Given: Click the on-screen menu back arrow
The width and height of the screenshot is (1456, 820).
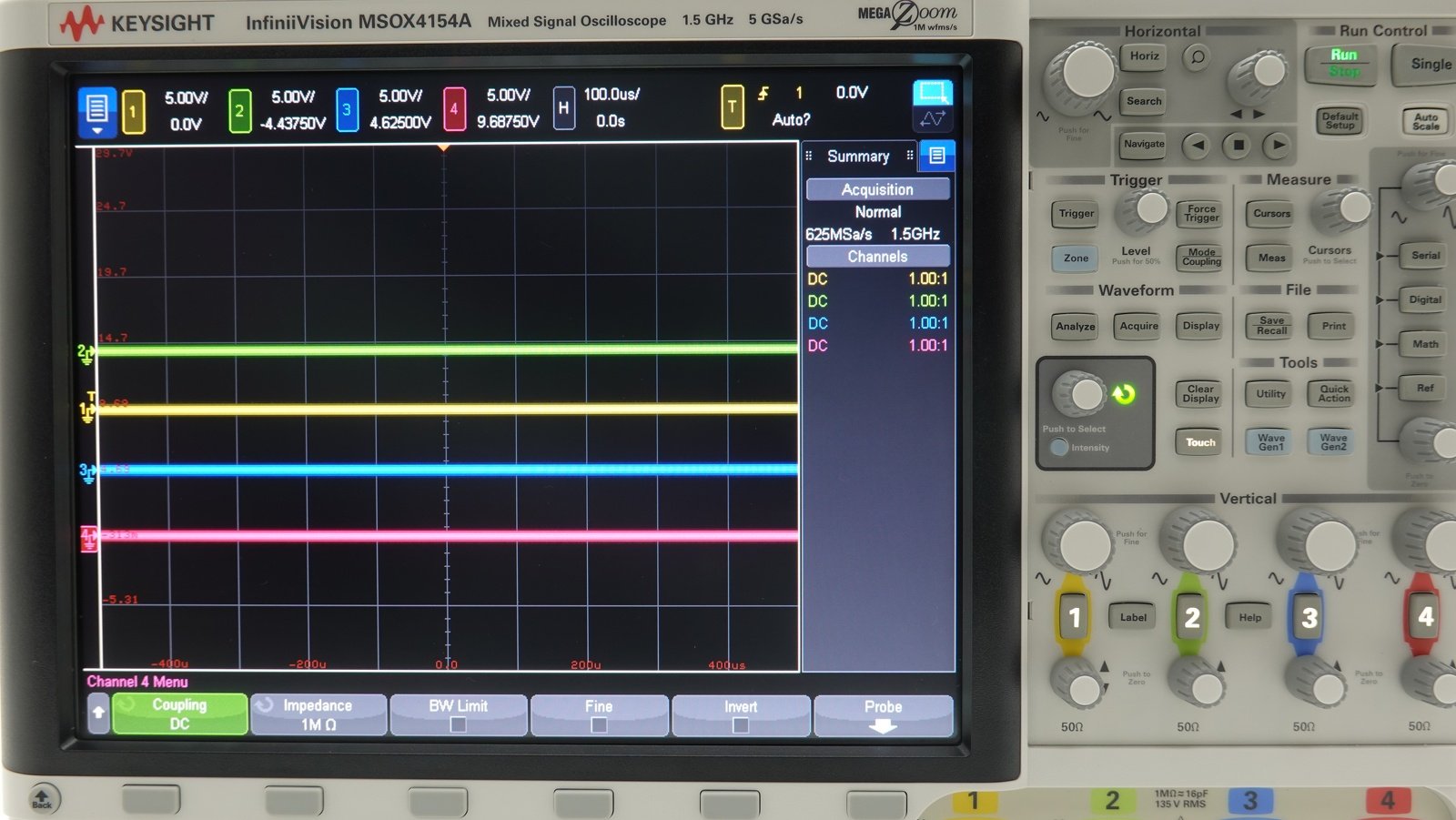Looking at the screenshot, I should point(98,713).
